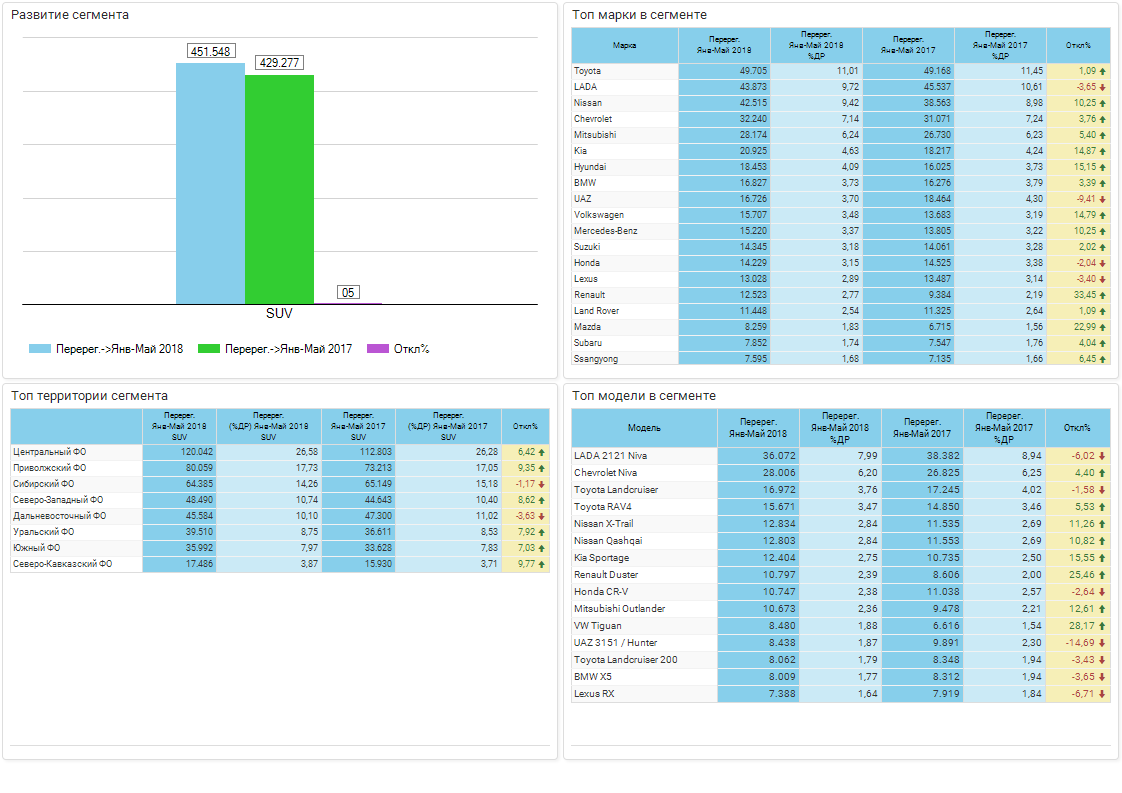This screenshot has height=793, width=1122.
Task: Sort by Откл% header in the territories table
Action: (525, 426)
